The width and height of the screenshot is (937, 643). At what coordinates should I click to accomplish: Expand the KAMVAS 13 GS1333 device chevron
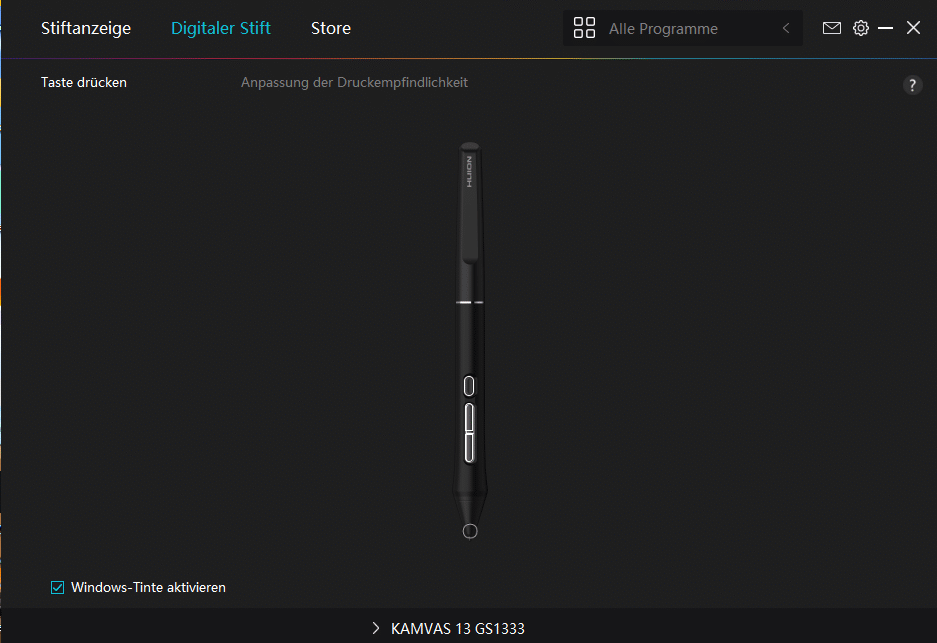coord(375,628)
